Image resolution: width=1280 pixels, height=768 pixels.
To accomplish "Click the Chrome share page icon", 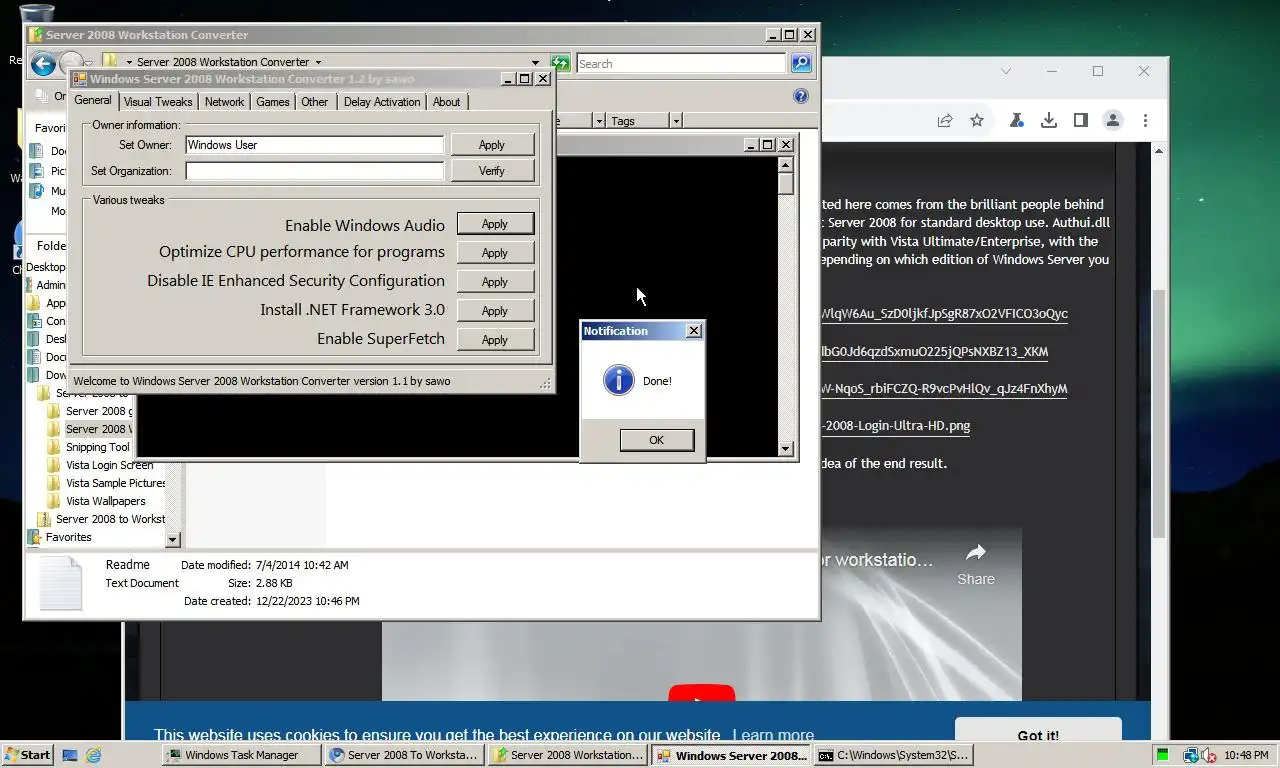I will pos(944,120).
